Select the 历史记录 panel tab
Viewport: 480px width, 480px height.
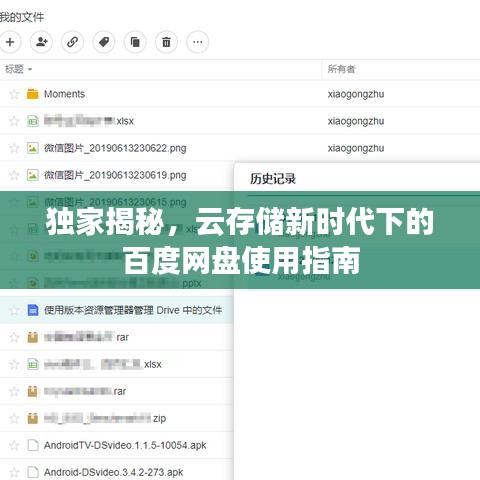click(273, 179)
